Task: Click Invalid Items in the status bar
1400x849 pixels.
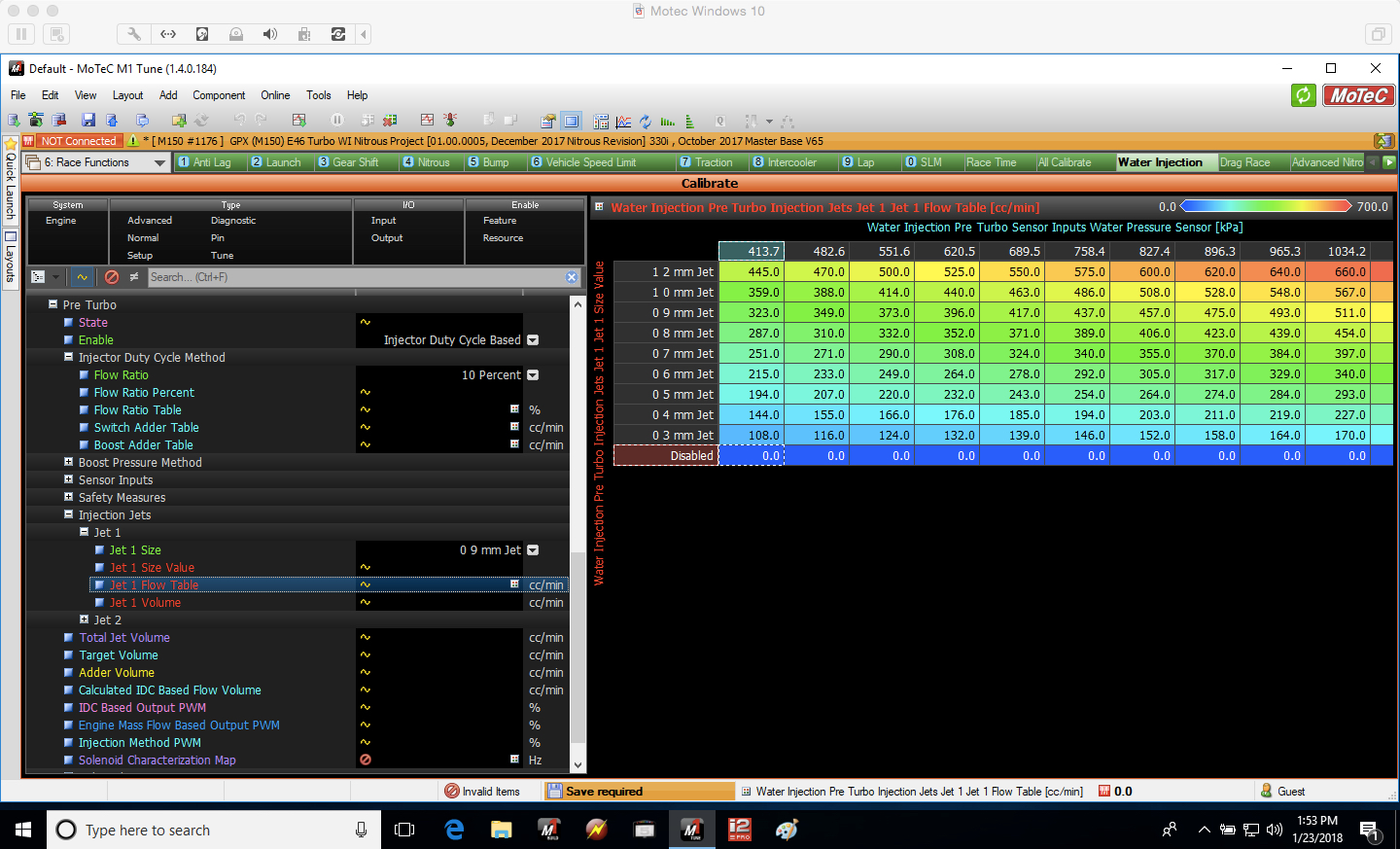Action: [x=482, y=792]
